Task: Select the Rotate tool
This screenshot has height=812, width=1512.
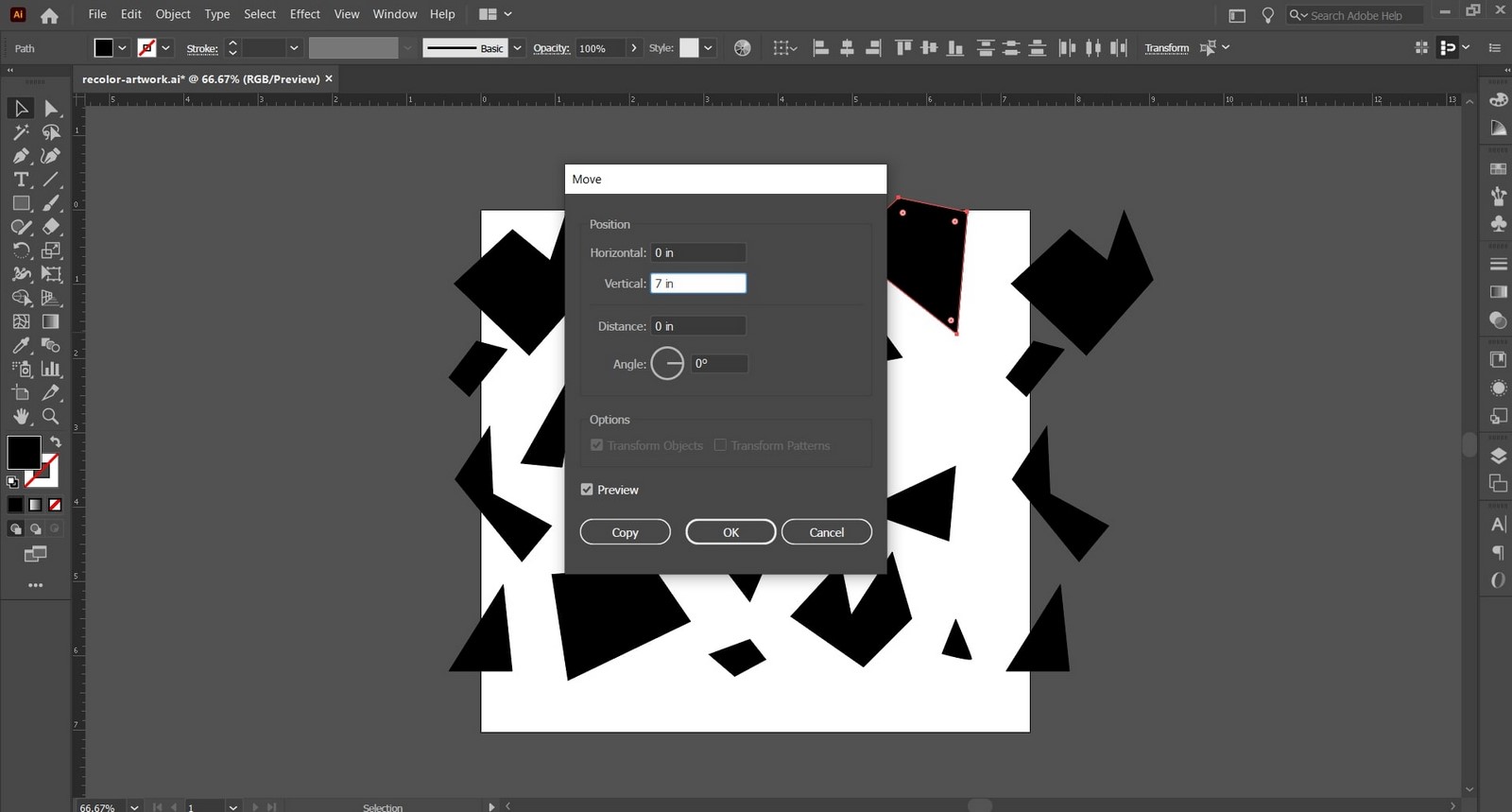Action: 21,251
